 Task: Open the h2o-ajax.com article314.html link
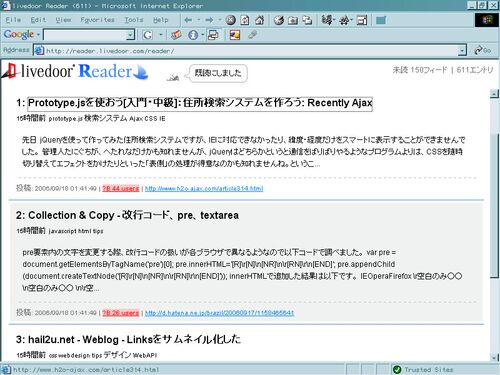[204, 189]
